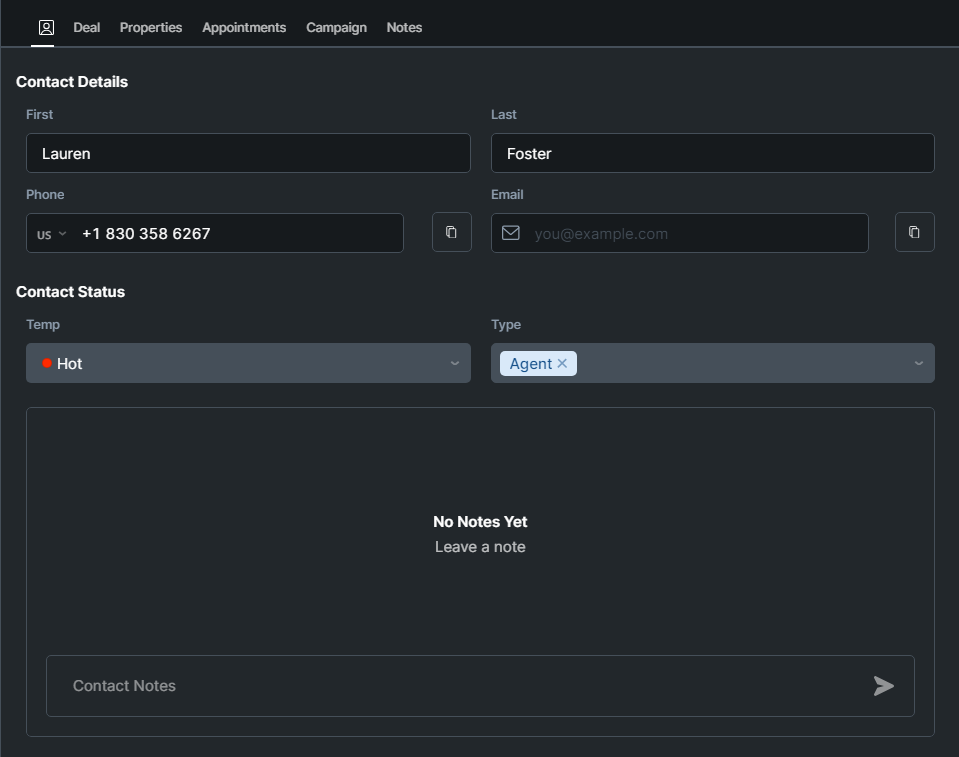Go to the Appointments tab

coord(244,28)
